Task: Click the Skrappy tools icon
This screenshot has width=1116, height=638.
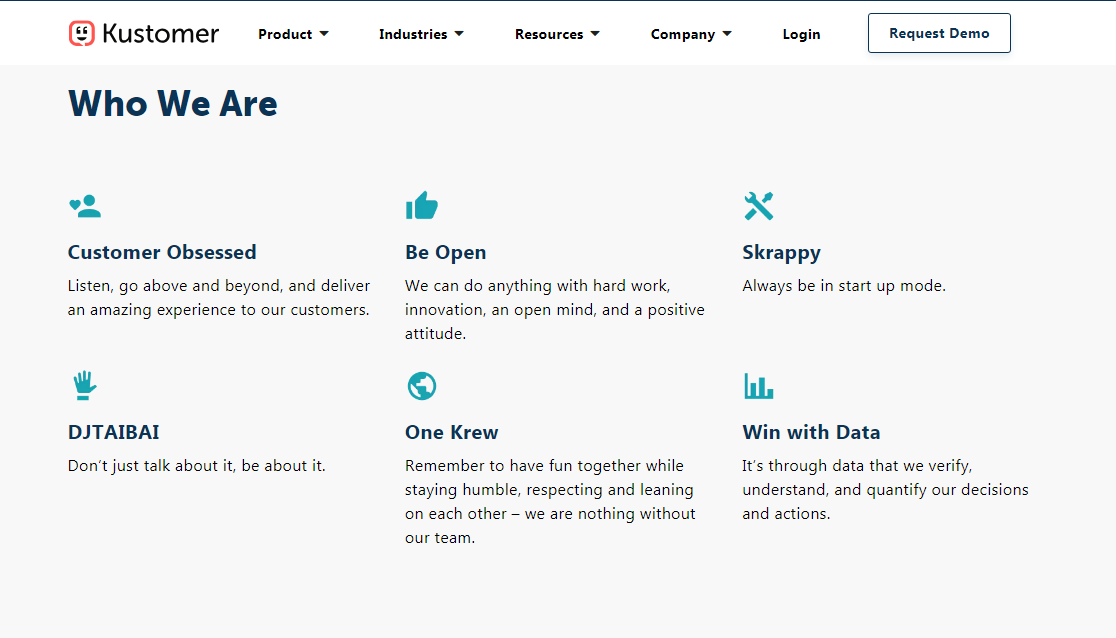Action: pyautogui.click(x=759, y=206)
